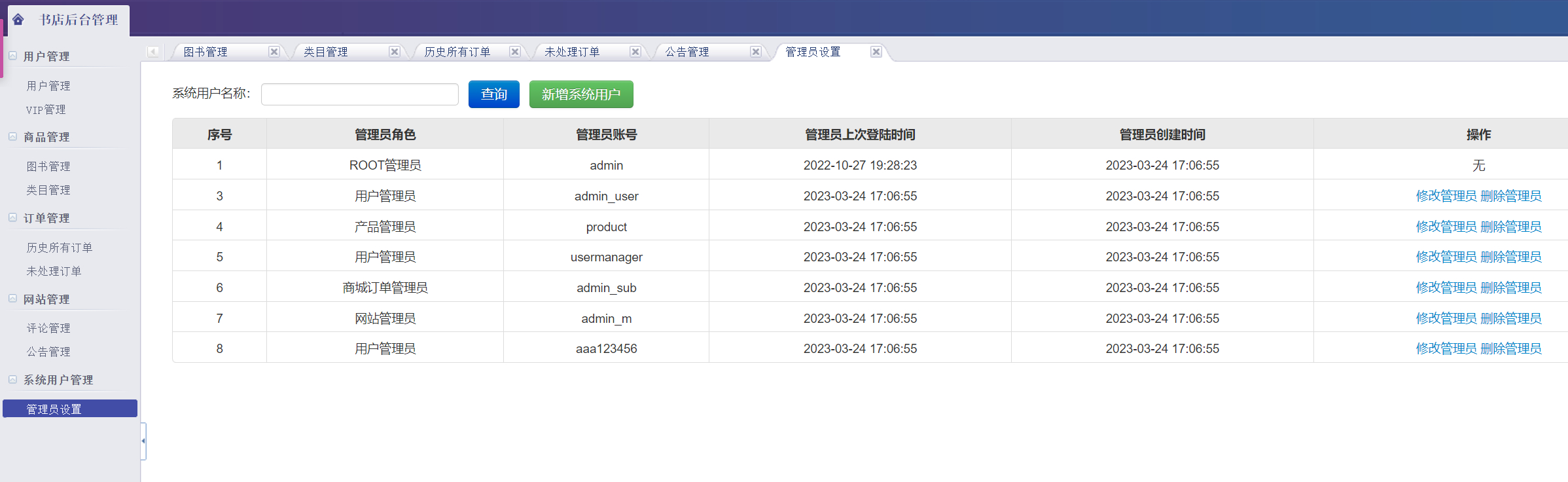Click the home icon beside 书店后台管理

coord(18,20)
